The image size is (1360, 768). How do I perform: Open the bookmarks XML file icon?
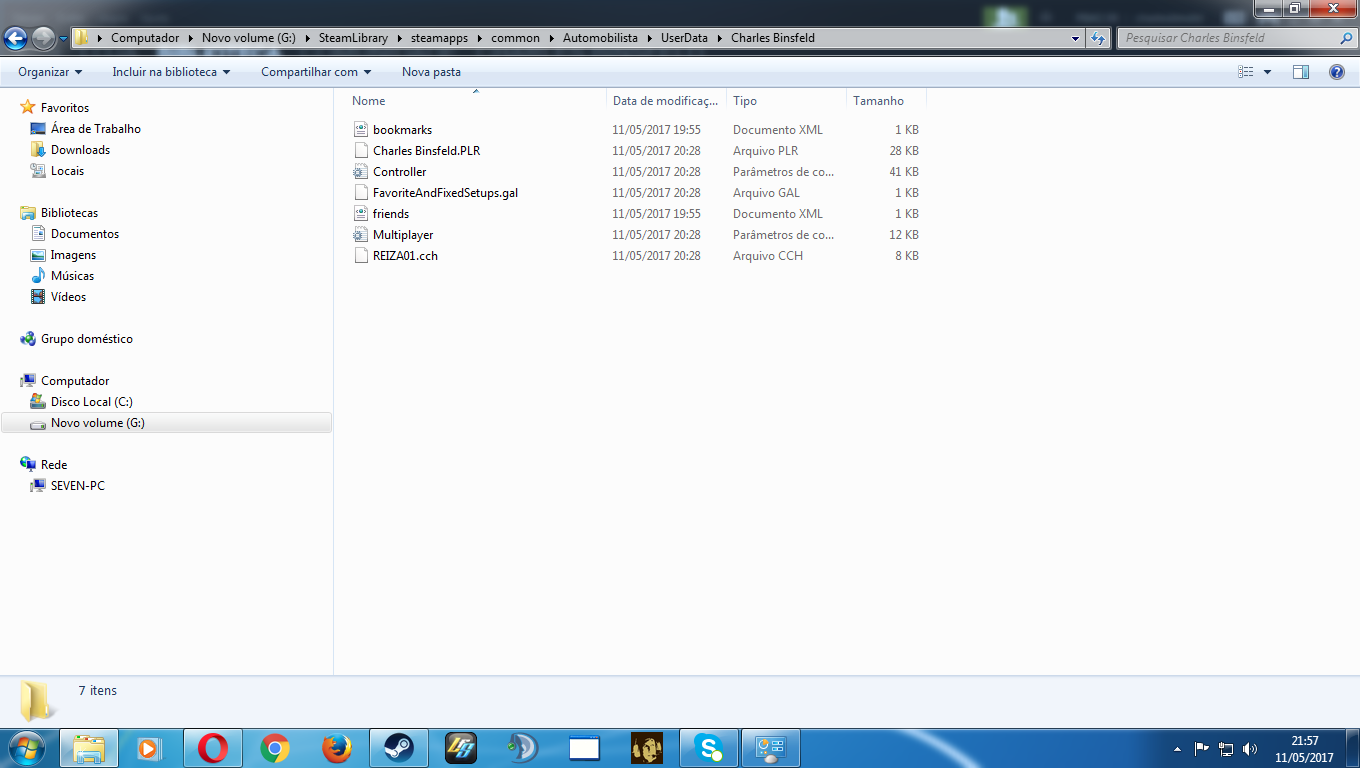[361, 130]
